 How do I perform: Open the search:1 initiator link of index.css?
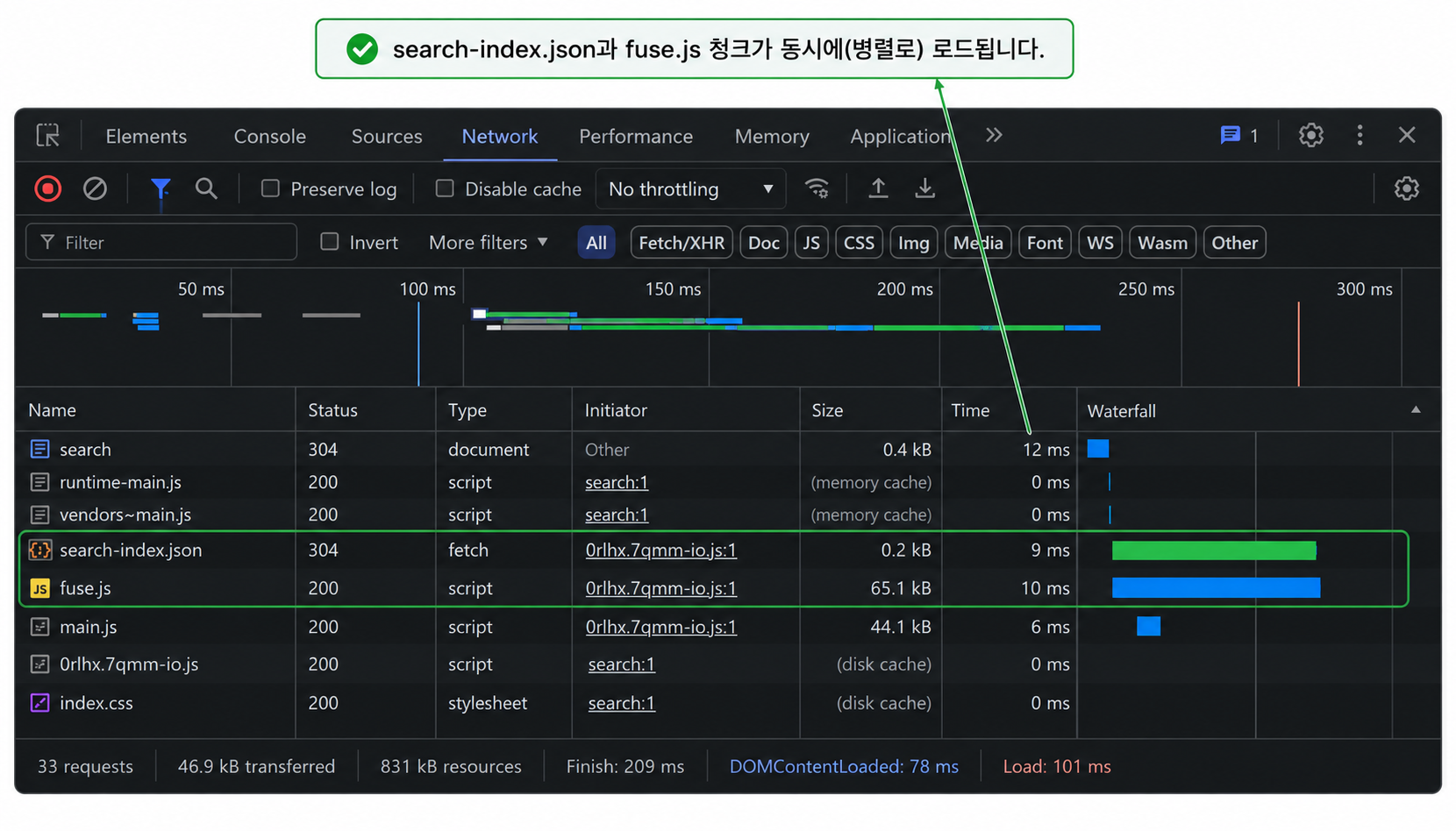pyautogui.click(x=622, y=703)
